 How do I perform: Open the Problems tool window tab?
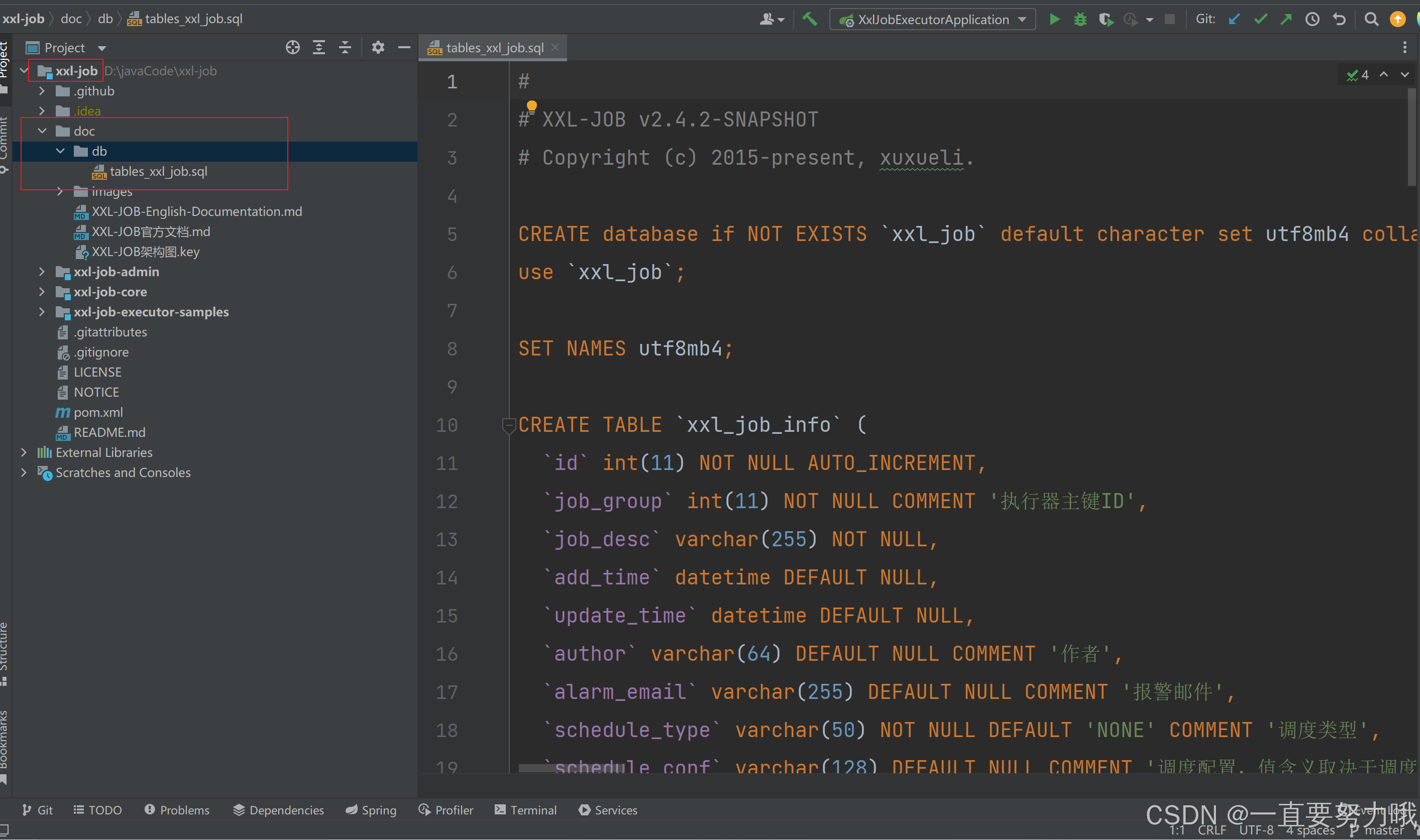point(177,810)
